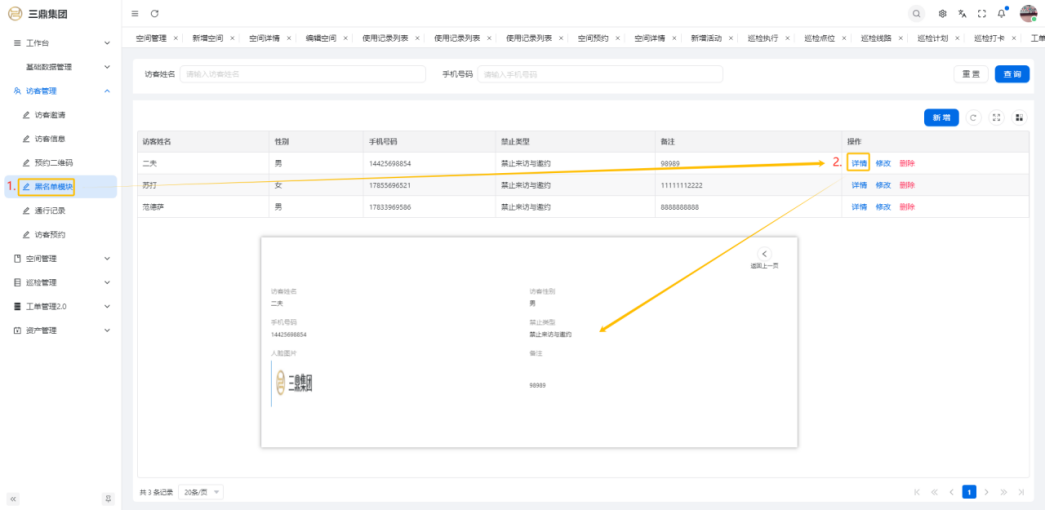Viewport: 1045px width, 510px height.
Task: Click the blue 查询 button
Action: 1011,74
